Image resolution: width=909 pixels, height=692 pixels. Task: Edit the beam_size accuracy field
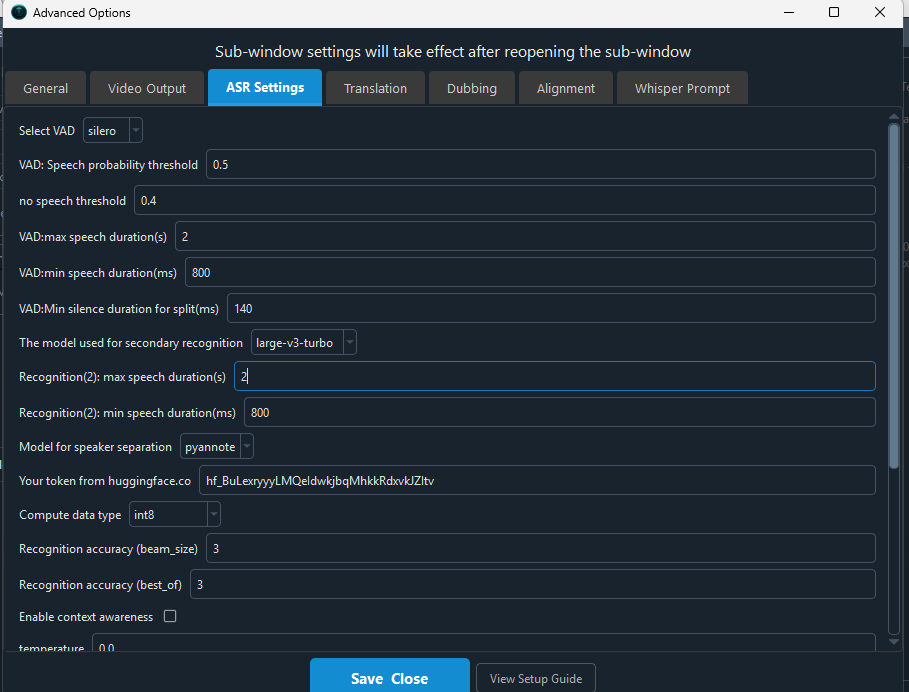[x=541, y=548]
